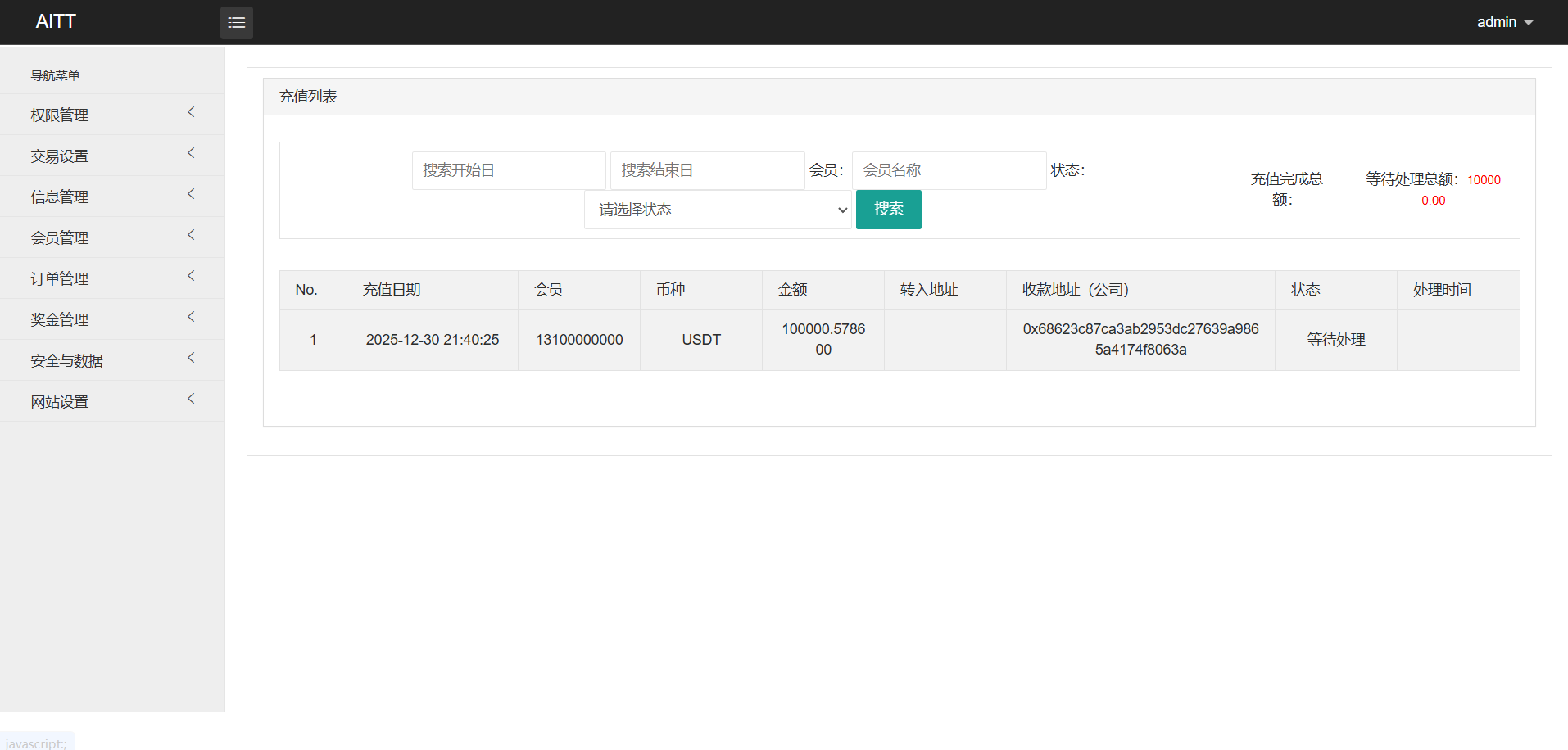The image size is (1568, 750).
Task: Click the search start date field
Action: click(508, 170)
